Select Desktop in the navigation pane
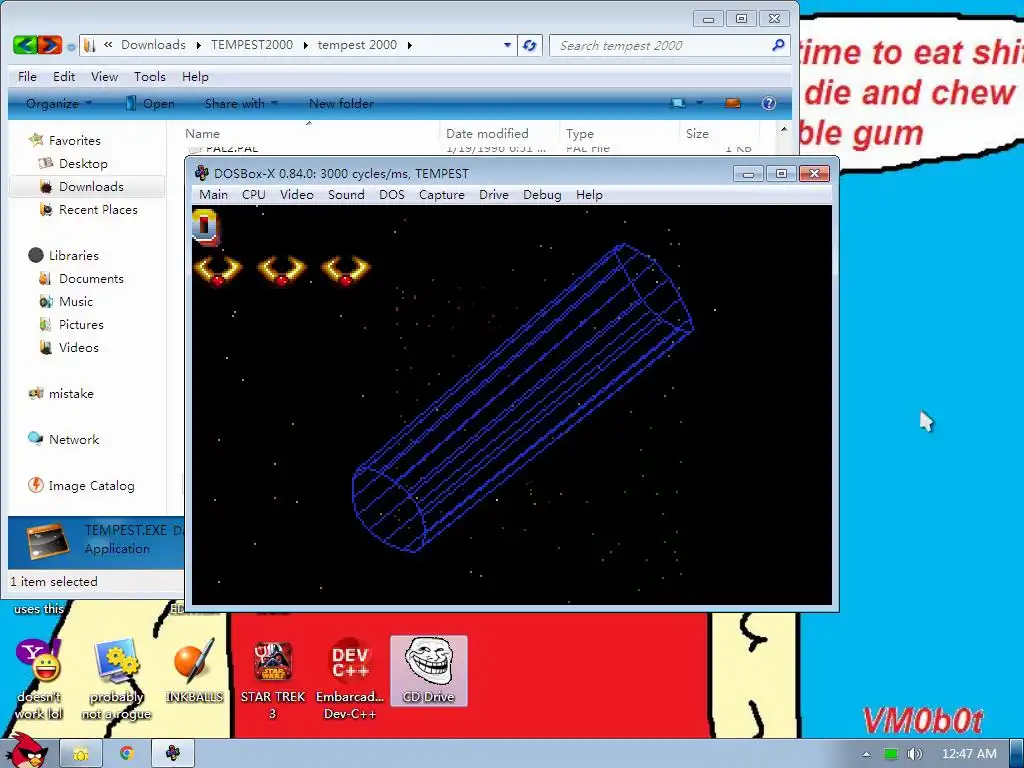The width and height of the screenshot is (1024, 768). point(73,163)
